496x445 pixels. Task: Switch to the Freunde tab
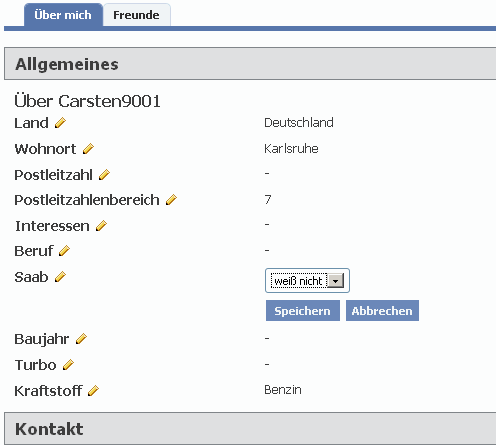click(x=137, y=15)
